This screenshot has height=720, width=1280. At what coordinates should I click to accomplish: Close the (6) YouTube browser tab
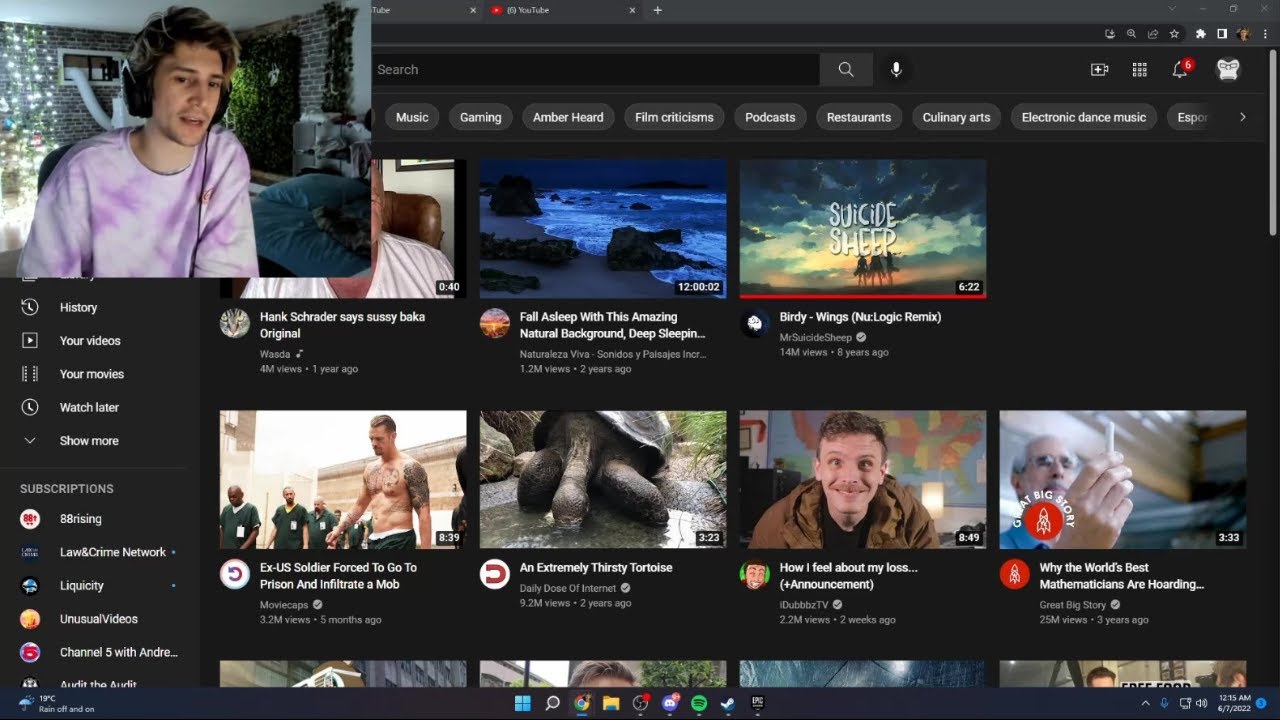coord(632,10)
